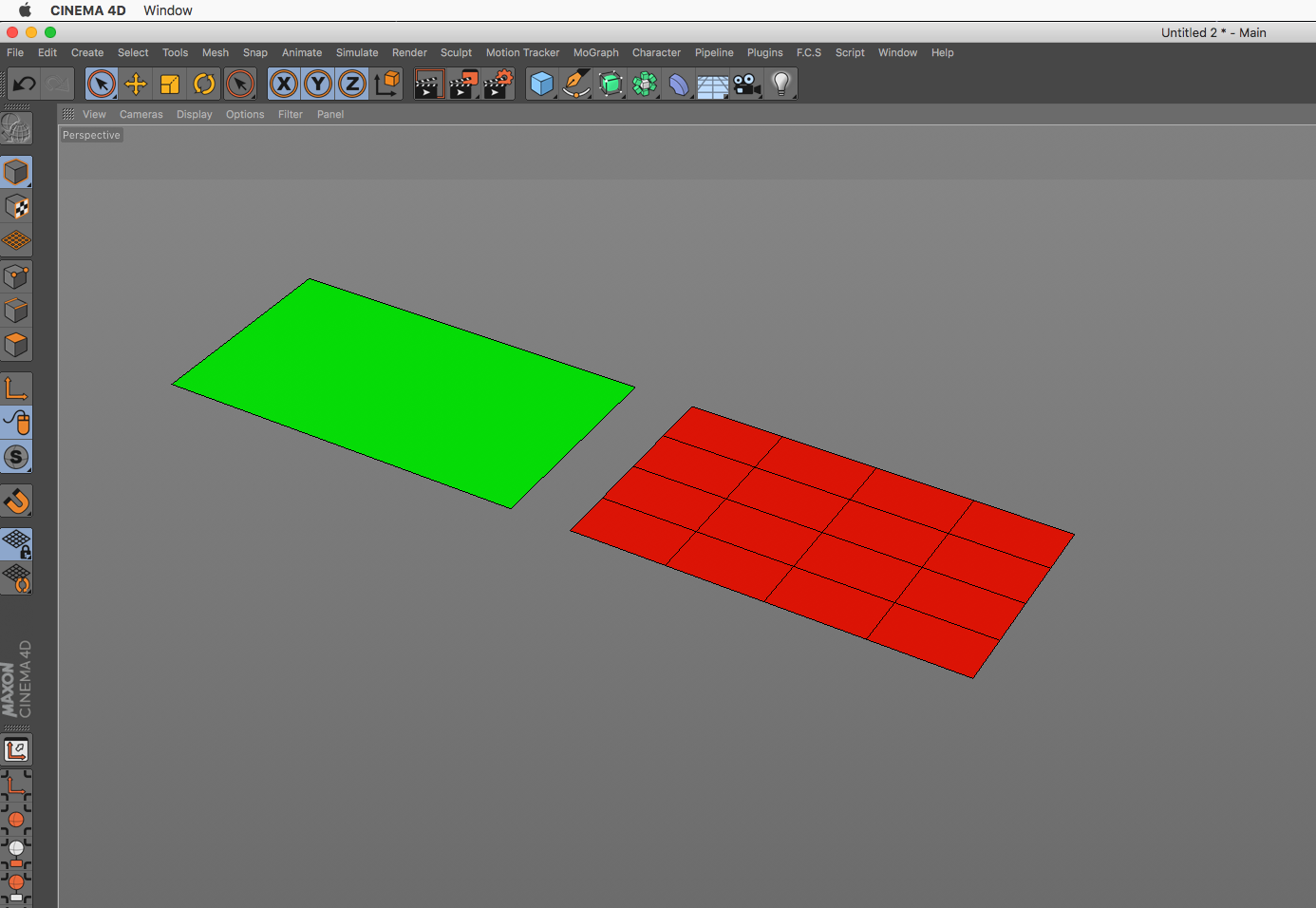Click the Array modeling object icon
The image size is (1316, 908).
645,84
